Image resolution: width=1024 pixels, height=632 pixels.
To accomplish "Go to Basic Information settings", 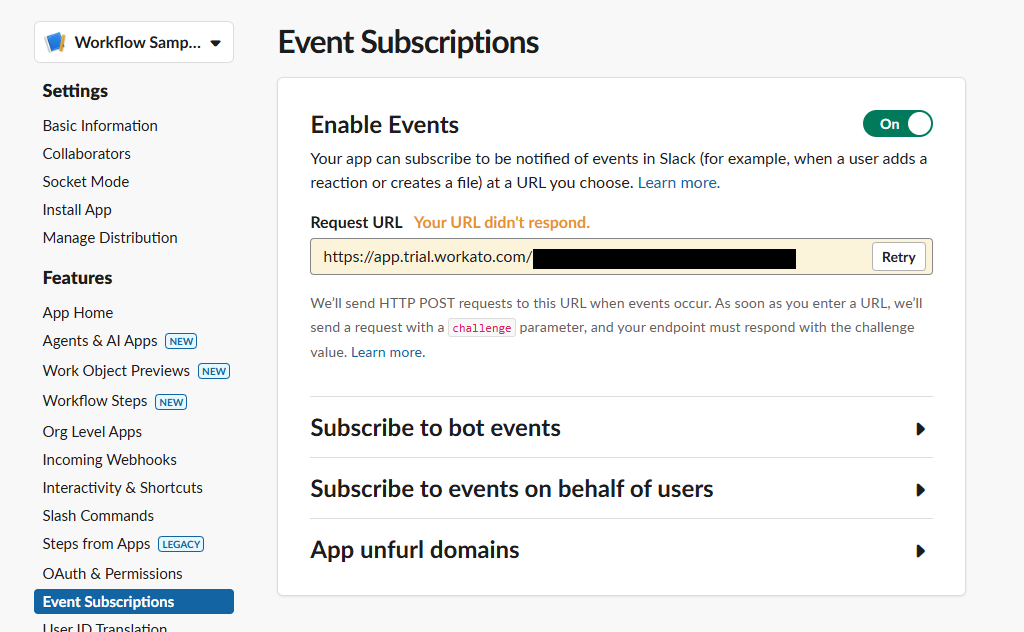I will [100, 126].
